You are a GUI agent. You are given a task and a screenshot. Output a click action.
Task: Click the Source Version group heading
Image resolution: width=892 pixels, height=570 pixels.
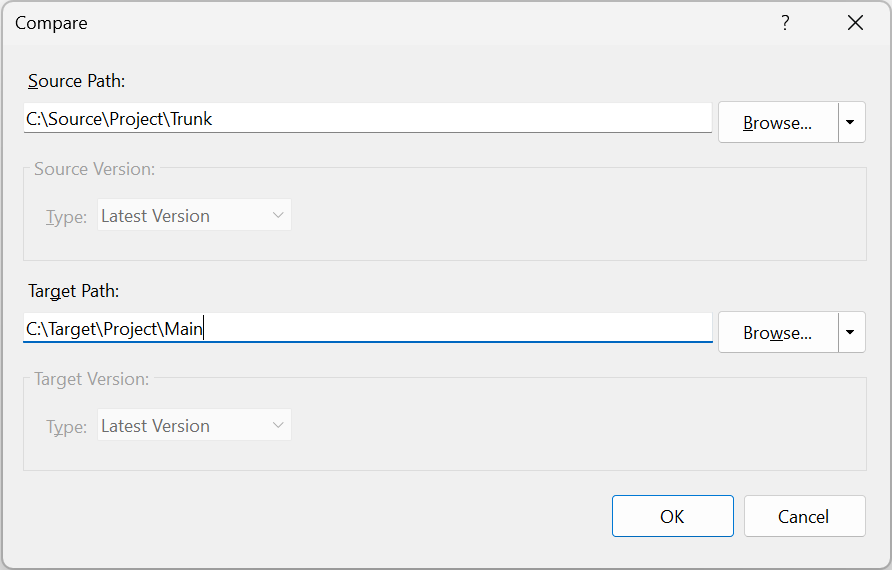tap(94, 169)
